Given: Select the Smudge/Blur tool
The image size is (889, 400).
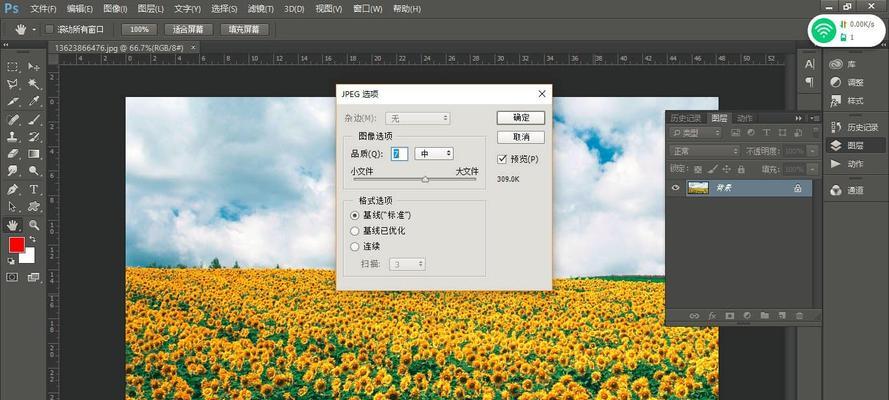Looking at the screenshot, I should click(x=12, y=171).
